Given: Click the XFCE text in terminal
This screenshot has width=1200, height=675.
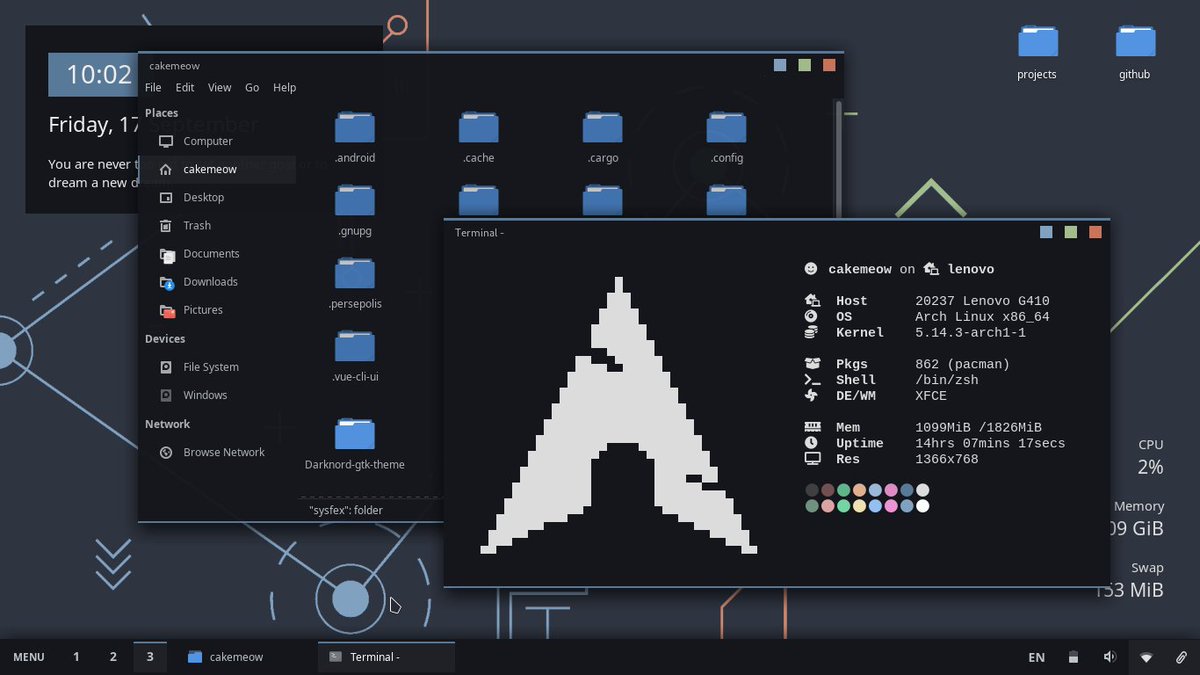Looking at the screenshot, I should pos(931,396).
